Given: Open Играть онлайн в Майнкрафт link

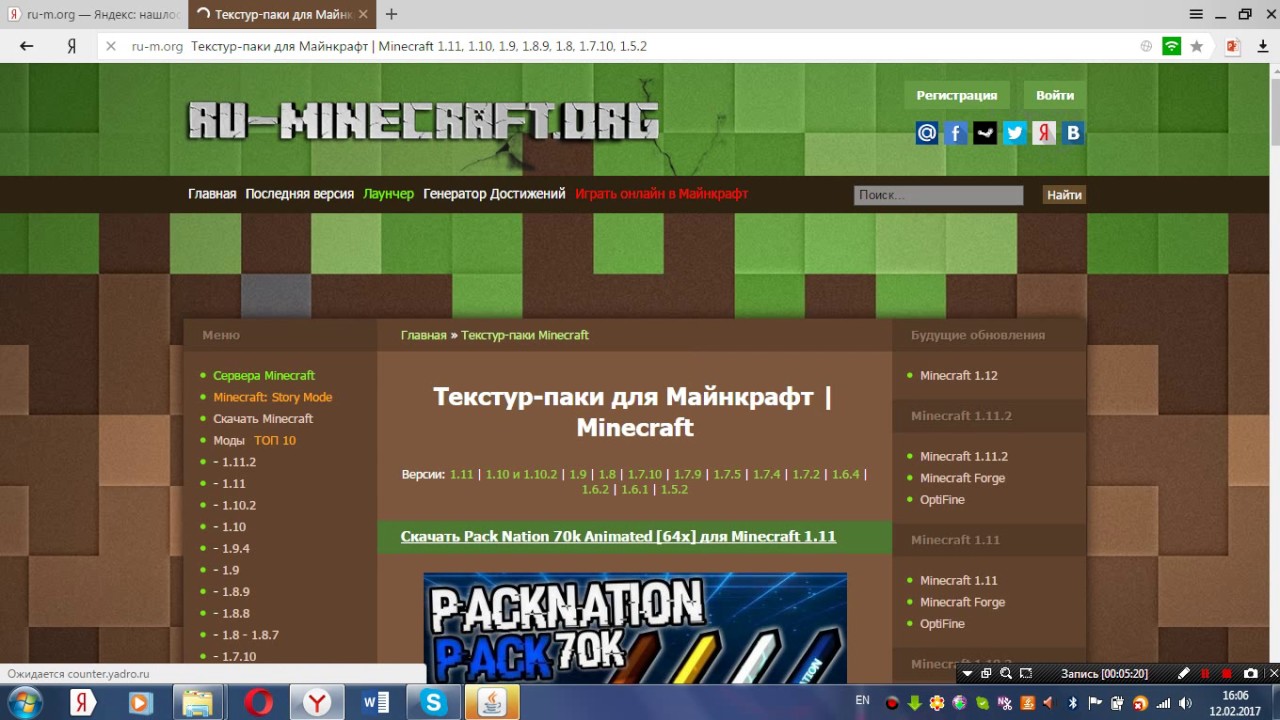Looking at the screenshot, I should coord(661,194).
